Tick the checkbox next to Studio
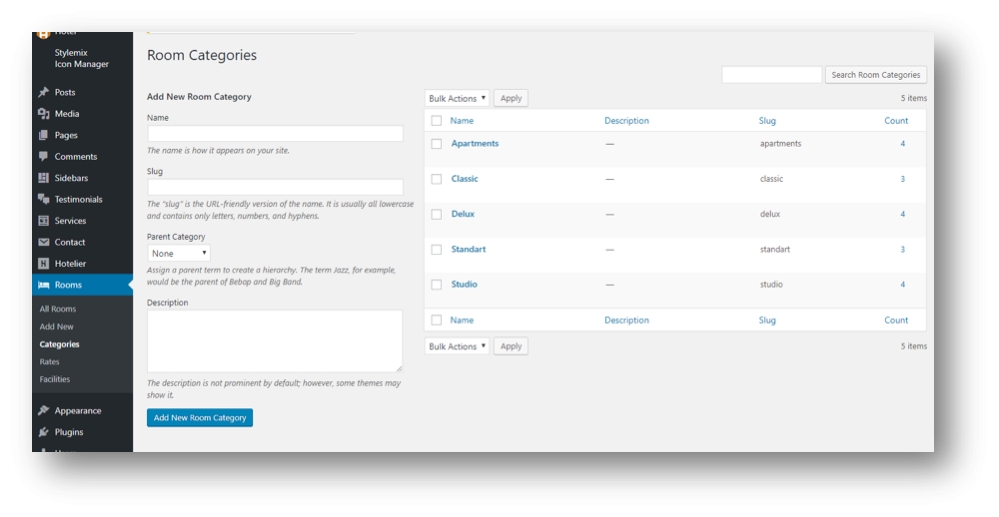 (436, 285)
